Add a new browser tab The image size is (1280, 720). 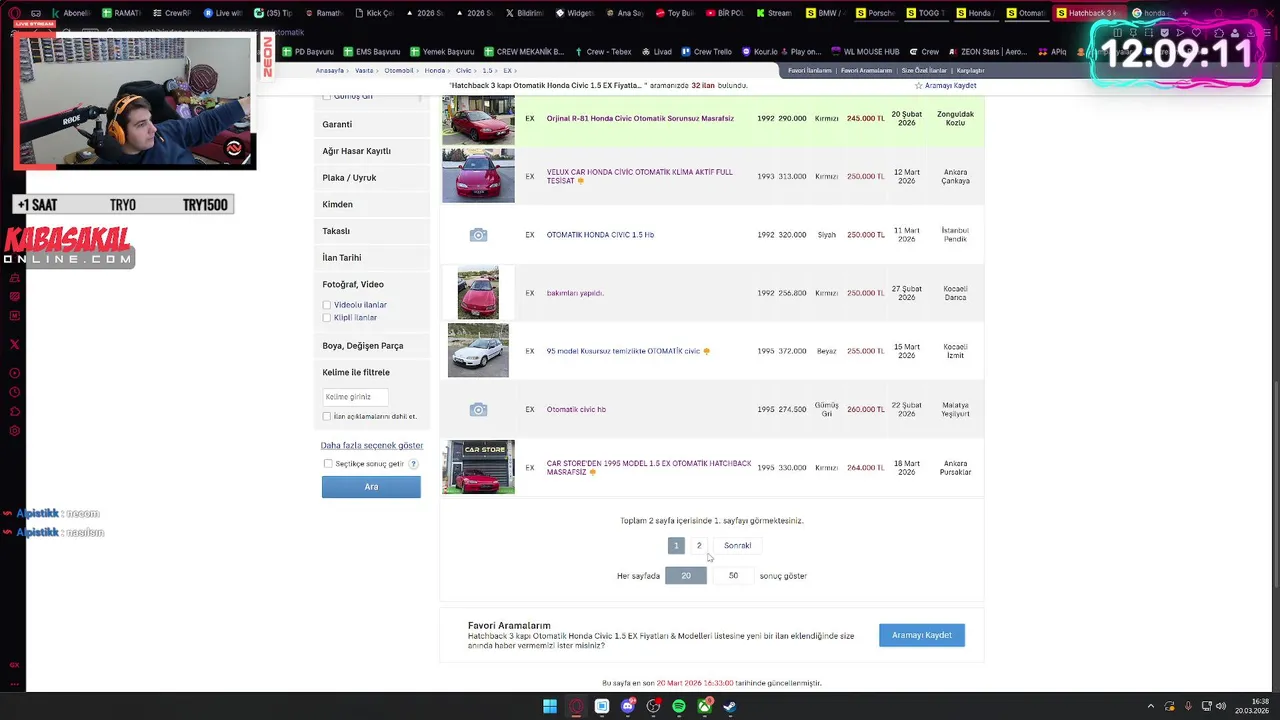point(1185,13)
